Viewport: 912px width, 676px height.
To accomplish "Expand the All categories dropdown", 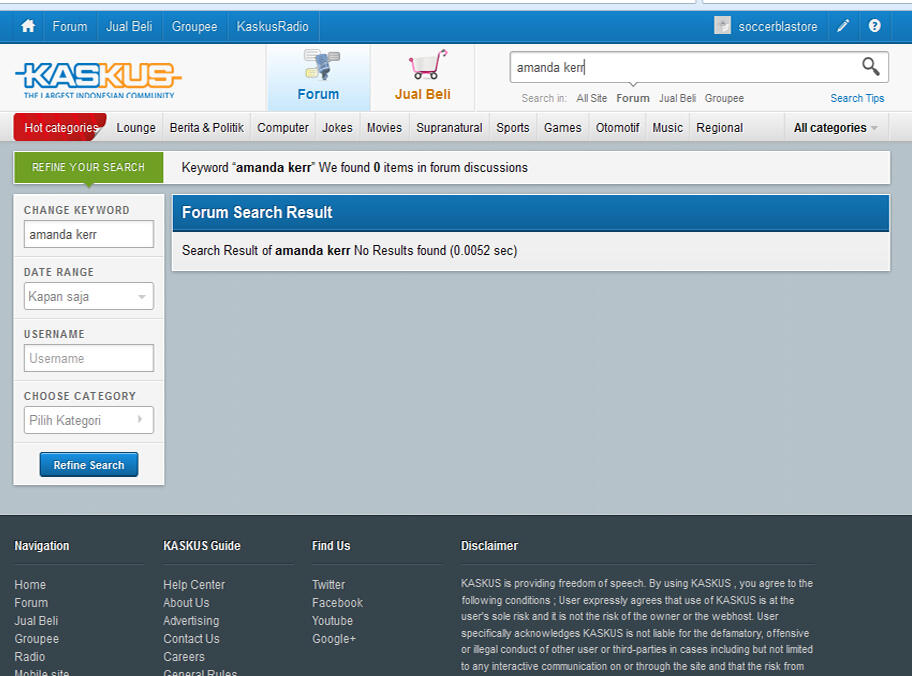I will point(836,127).
